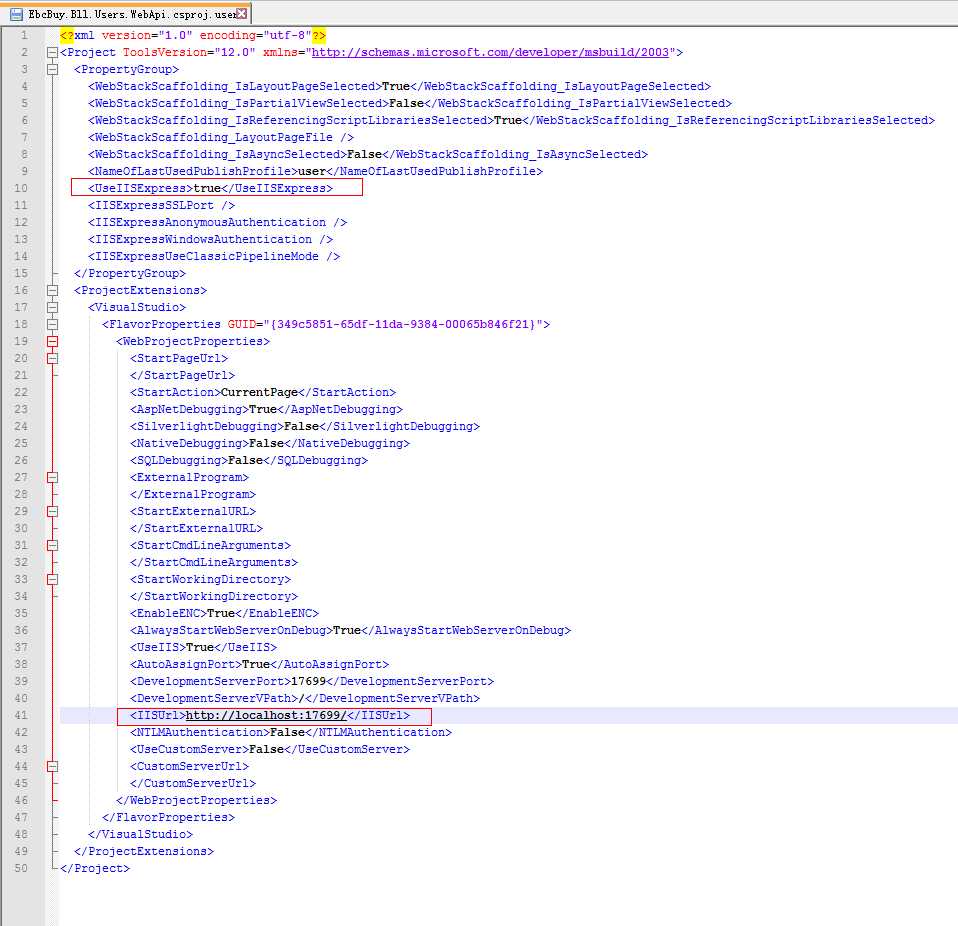The width and height of the screenshot is (958, 926).
Task: Collapse the ExternalProgram fold on line 27
Action: tap(53, 477)
